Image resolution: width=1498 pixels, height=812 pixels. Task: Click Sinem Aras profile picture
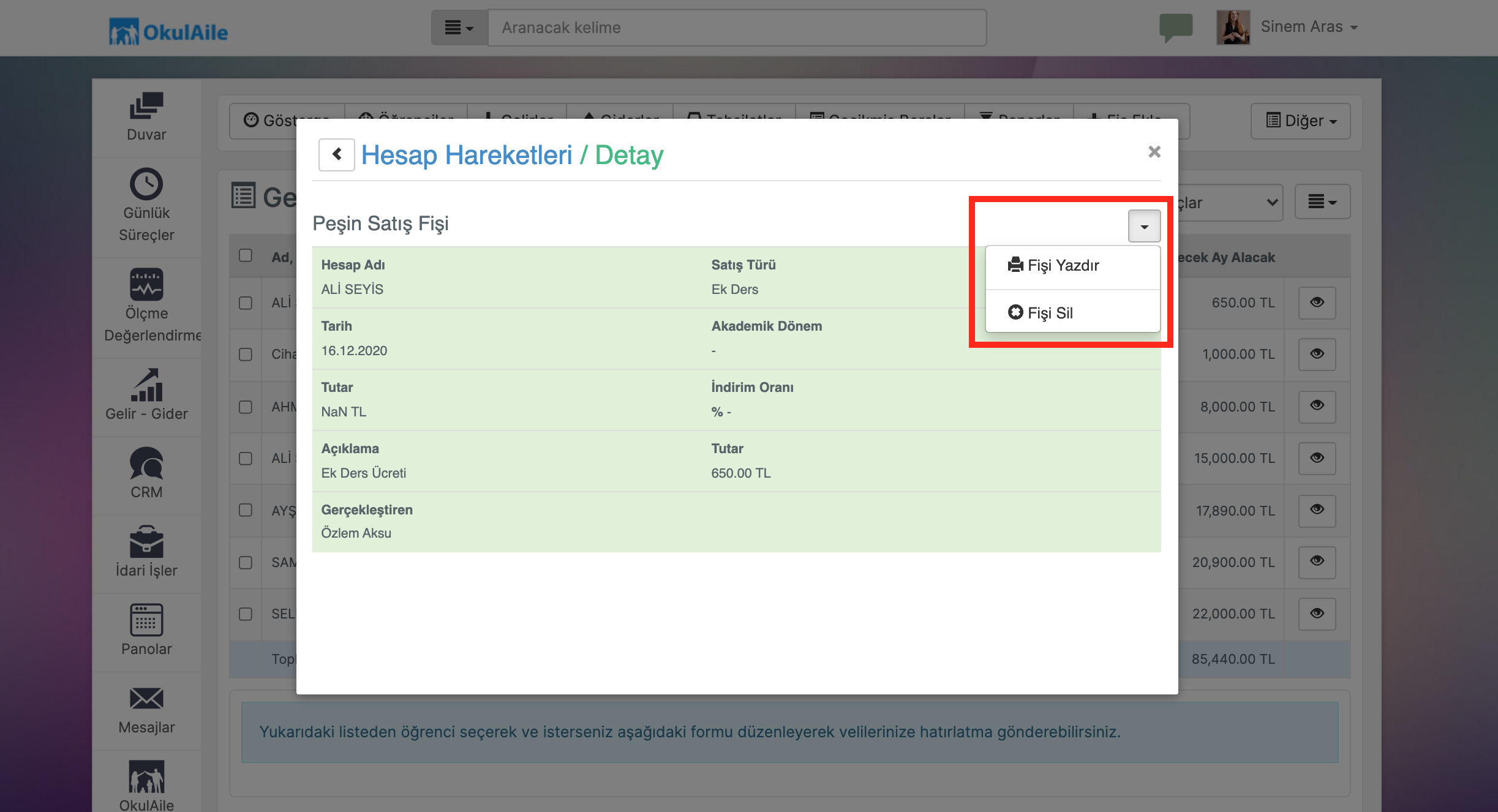[1233, 28]
